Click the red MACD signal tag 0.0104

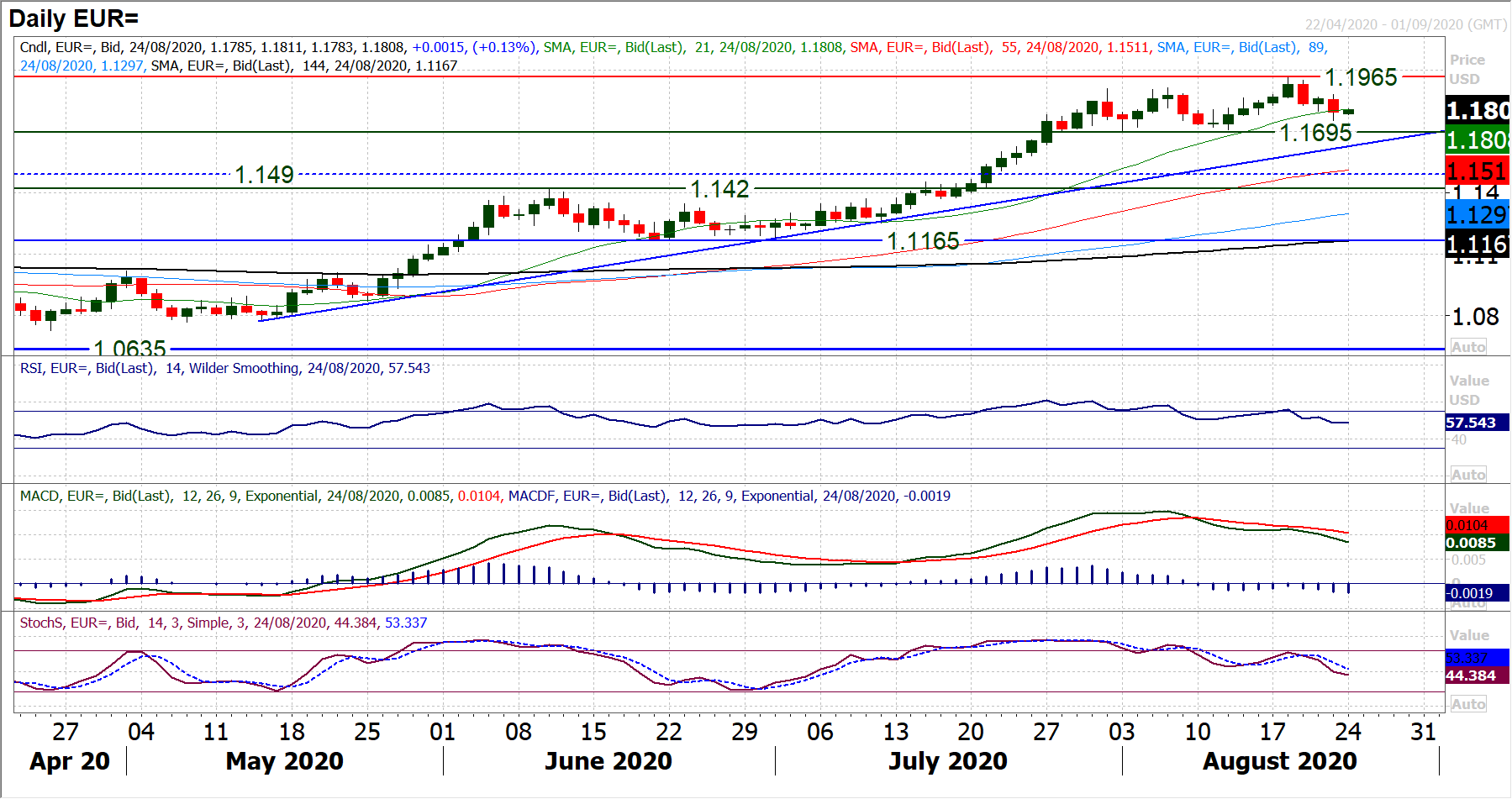coord(1467,525)
